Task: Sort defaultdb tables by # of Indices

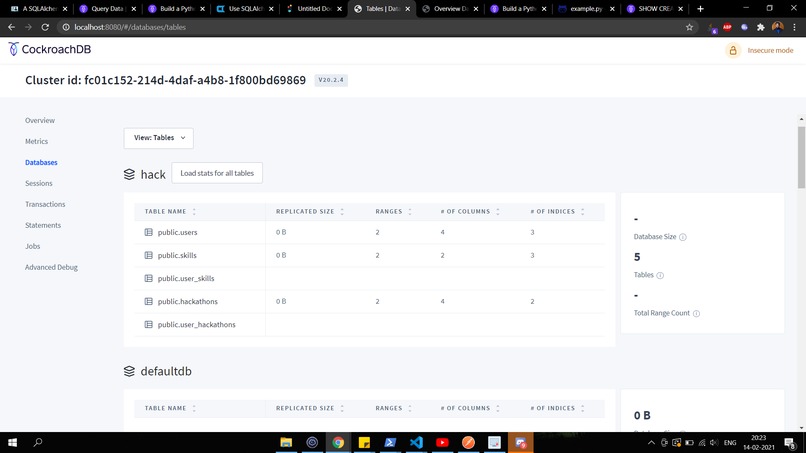Action: click(x=557, y=408)
